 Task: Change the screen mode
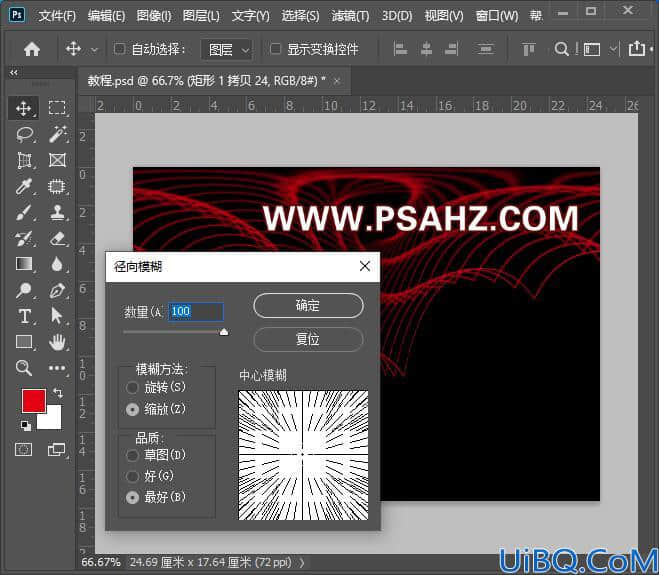[57, 449]
